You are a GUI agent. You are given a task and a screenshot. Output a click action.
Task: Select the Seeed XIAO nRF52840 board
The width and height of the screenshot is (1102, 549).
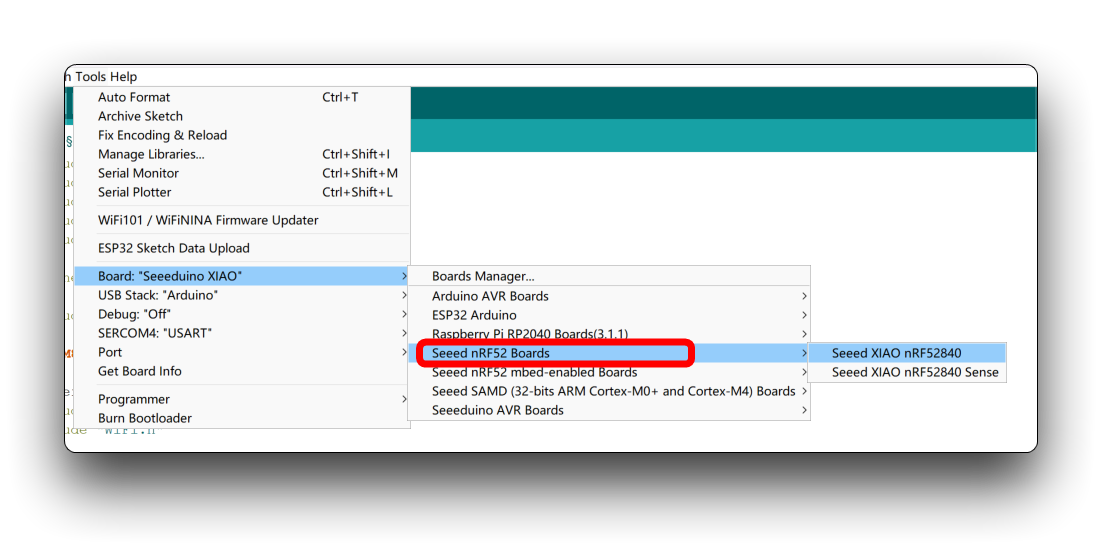click(x=907, y=353)
